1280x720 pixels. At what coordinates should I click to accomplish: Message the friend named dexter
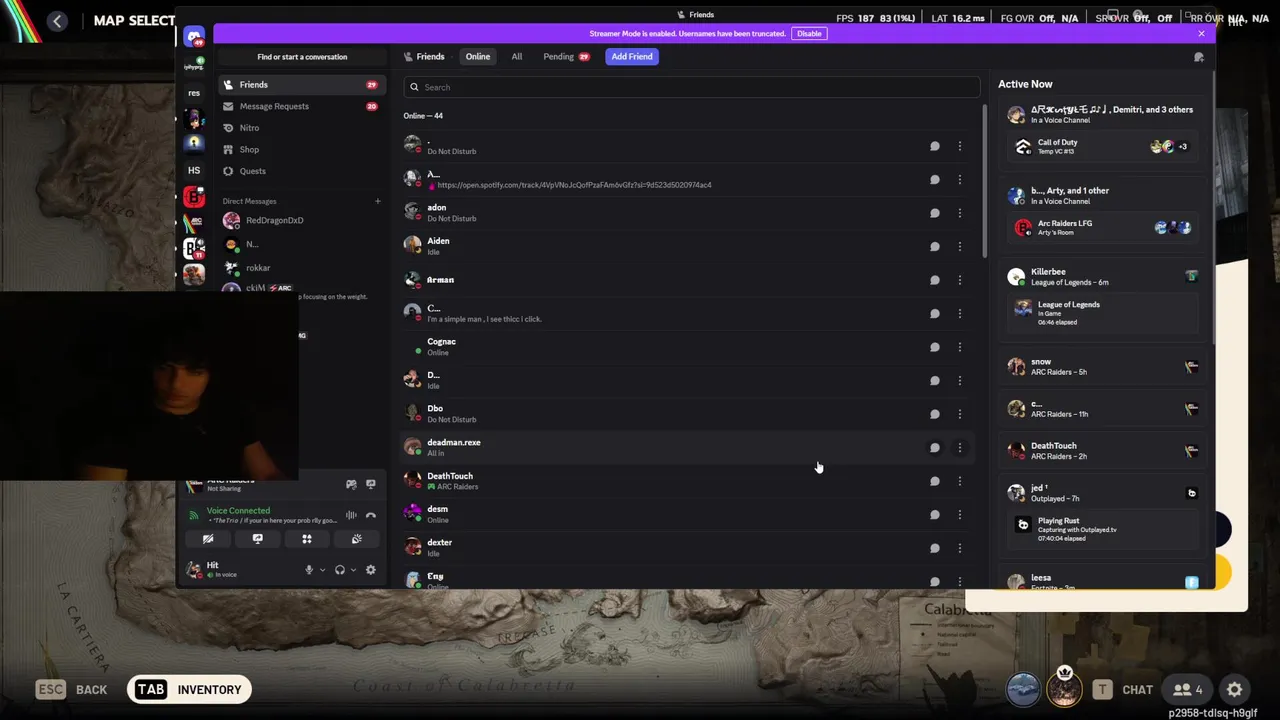point(935,548)
